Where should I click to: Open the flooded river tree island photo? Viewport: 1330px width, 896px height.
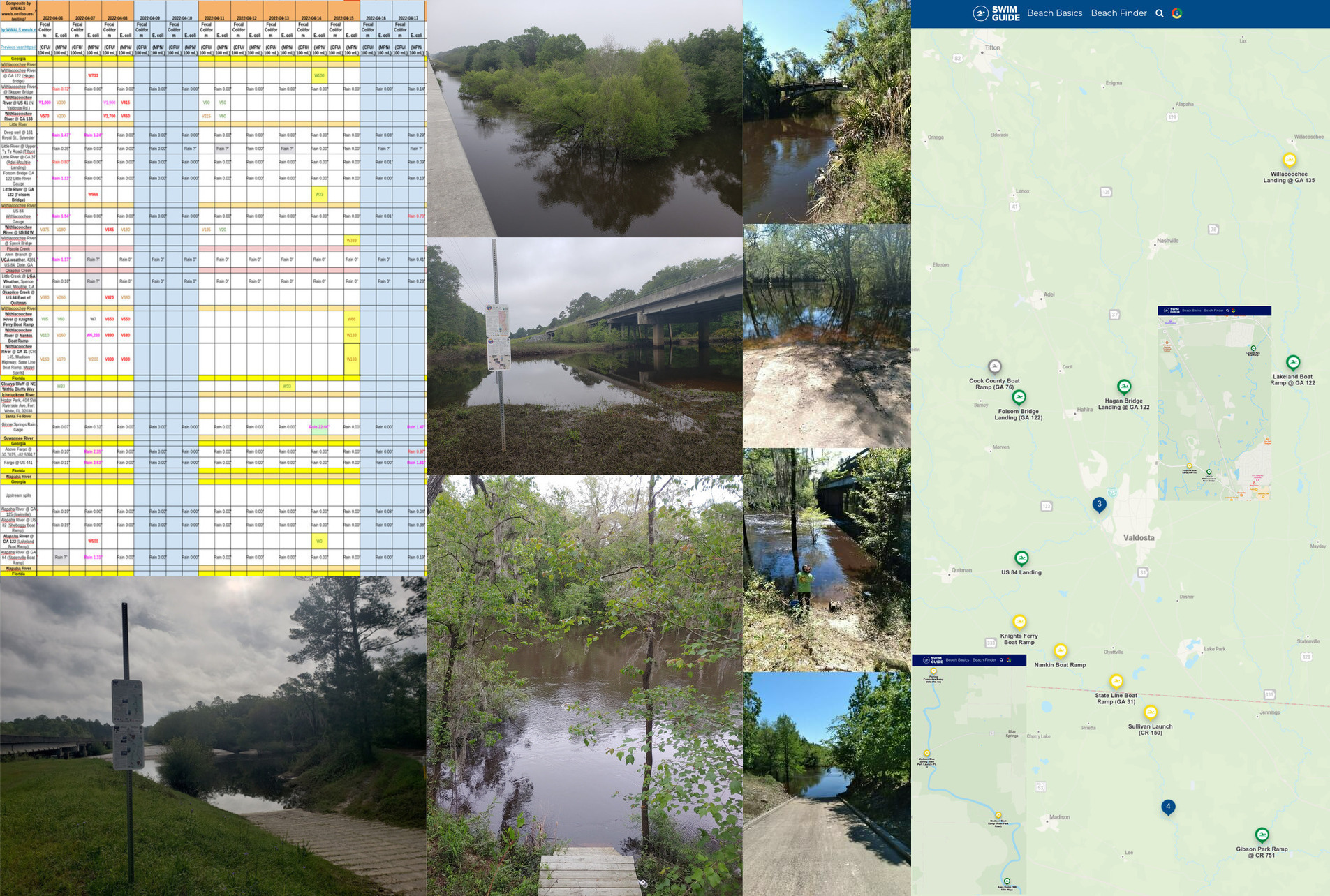584,118
